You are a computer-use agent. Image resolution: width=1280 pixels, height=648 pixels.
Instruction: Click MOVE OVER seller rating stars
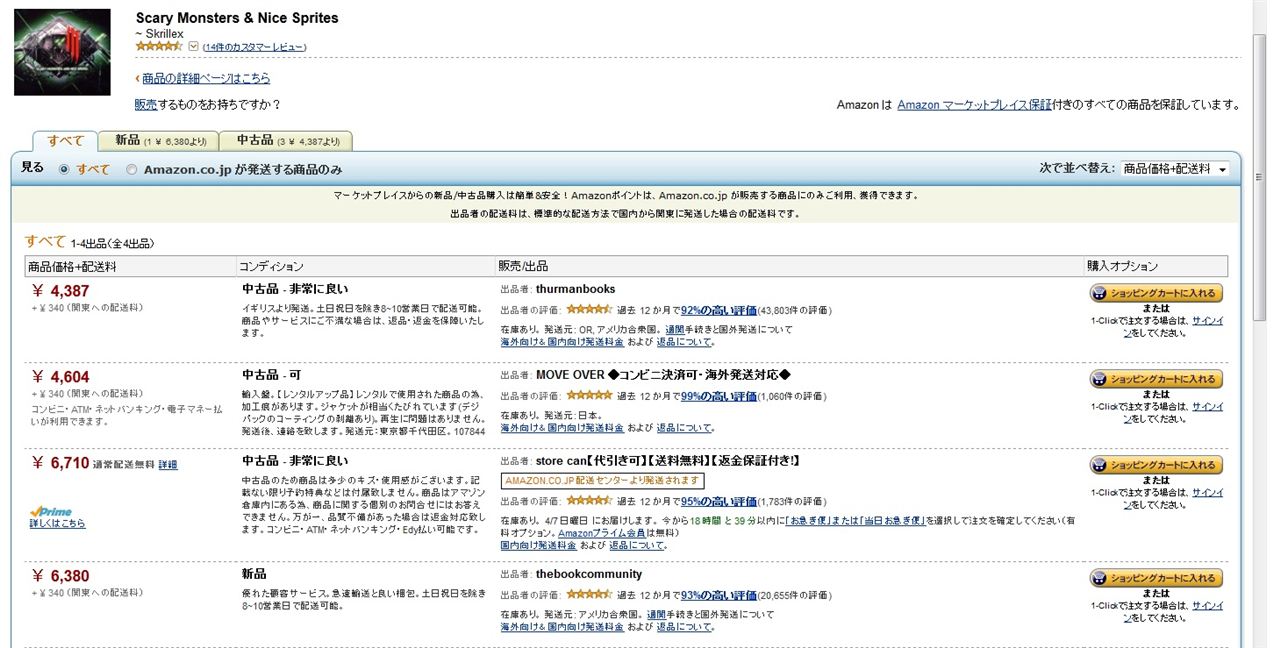coord(588,396)
